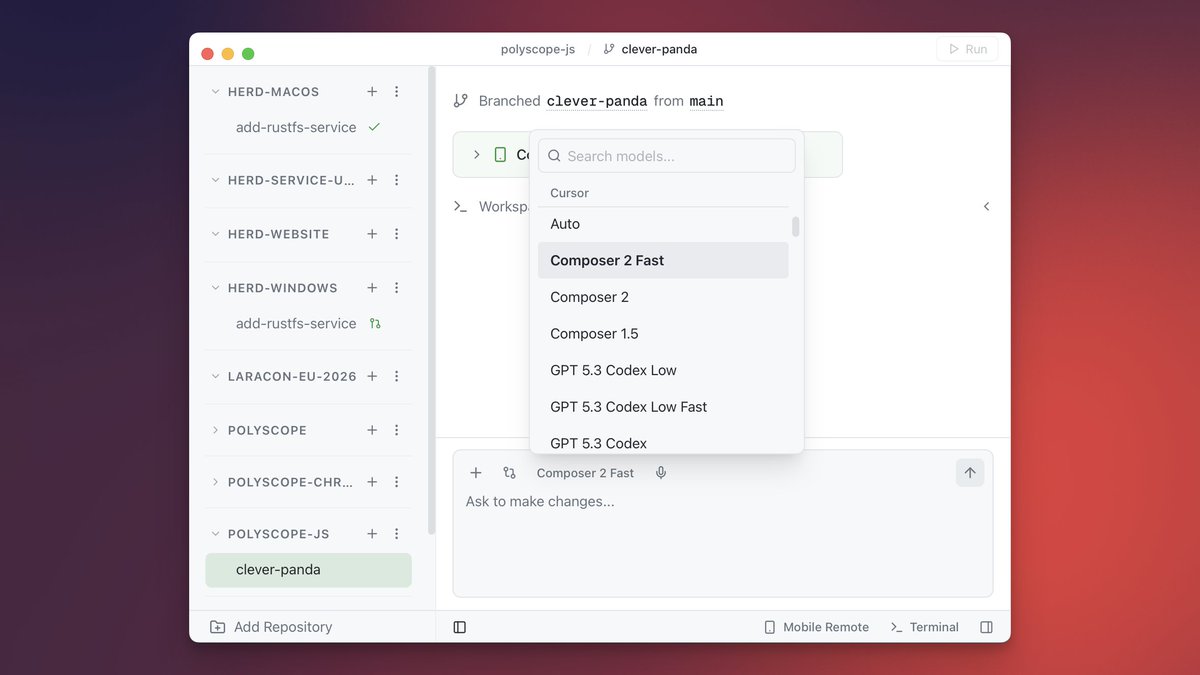Screen dimensions: 1200x675
Task: Click sidebar scrollbar
Action: pos(432,300)
